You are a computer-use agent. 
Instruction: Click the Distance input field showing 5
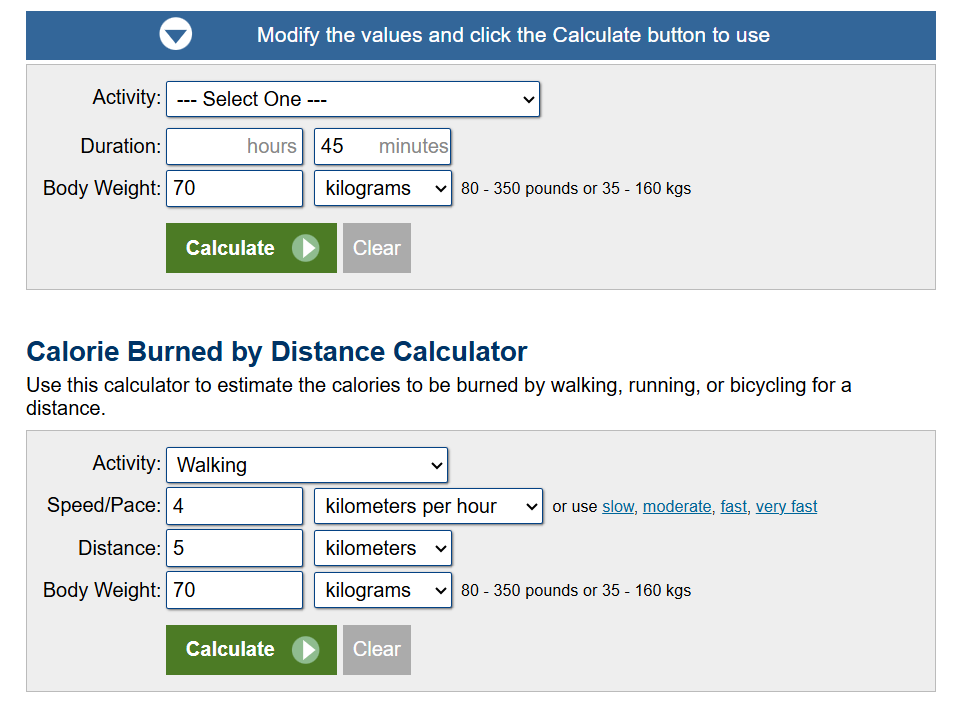pyautogui.click(x=234, y=548)
